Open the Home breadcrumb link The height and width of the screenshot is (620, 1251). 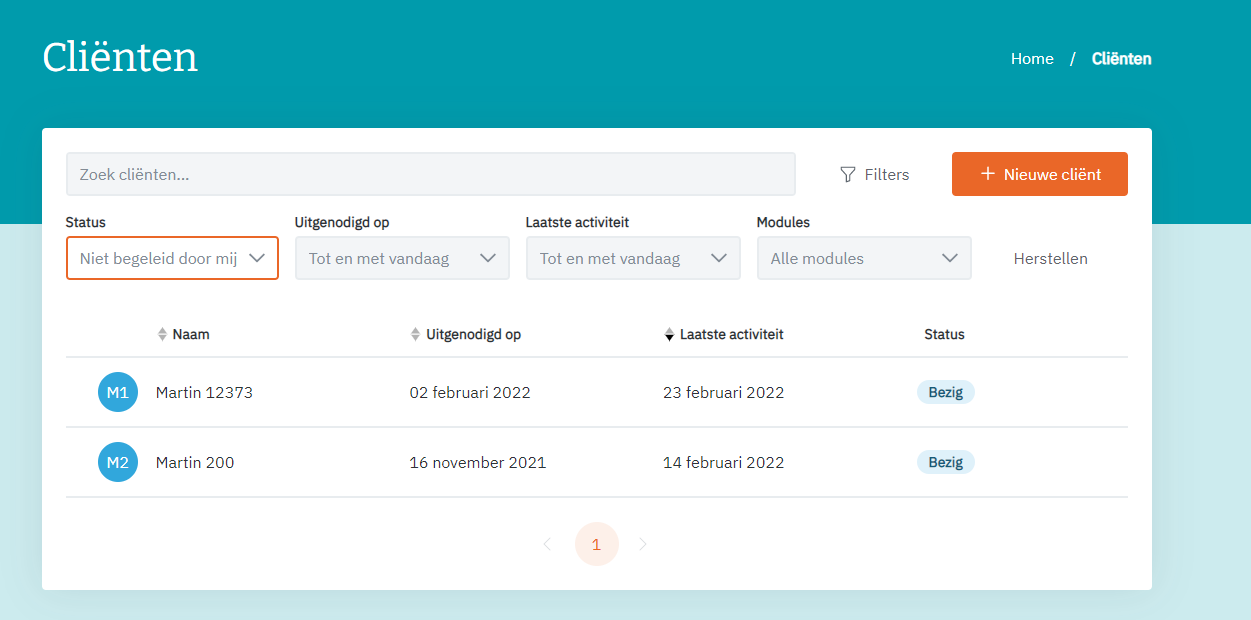1032,59
